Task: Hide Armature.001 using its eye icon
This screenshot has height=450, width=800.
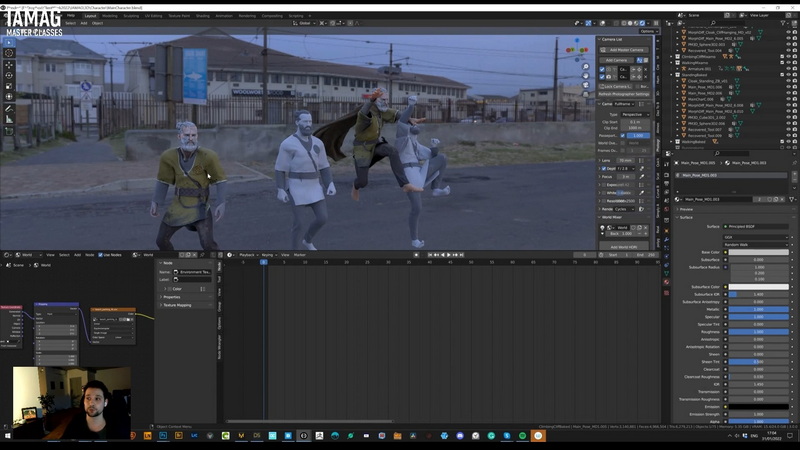Action: (788, 69)
